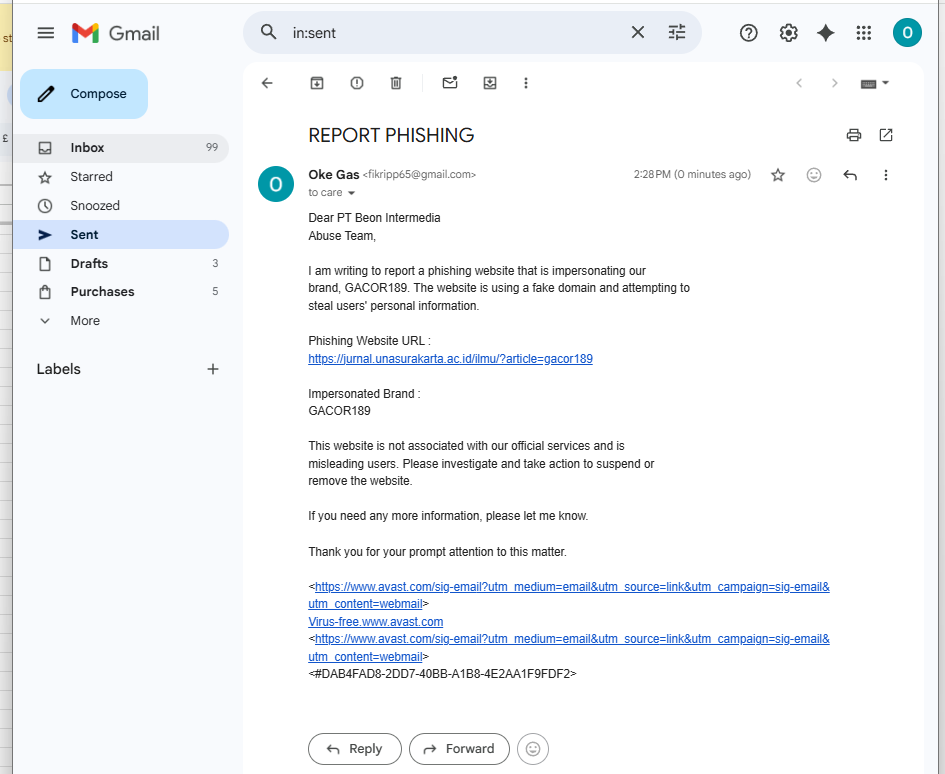Click the Forward button
The height and width of the screenshot is (774, 945).
pos(459,749)
